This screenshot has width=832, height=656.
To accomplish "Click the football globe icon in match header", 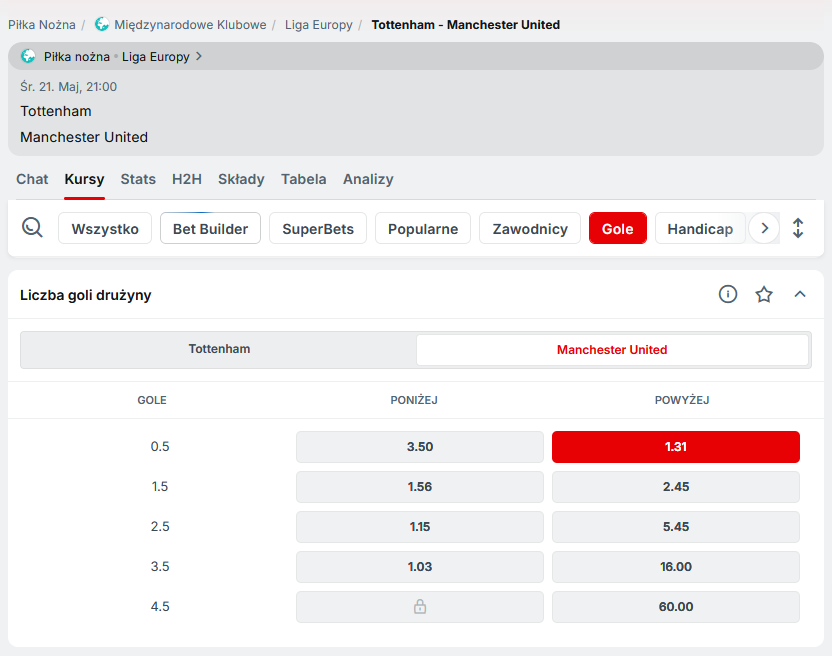I will point(28,57).
